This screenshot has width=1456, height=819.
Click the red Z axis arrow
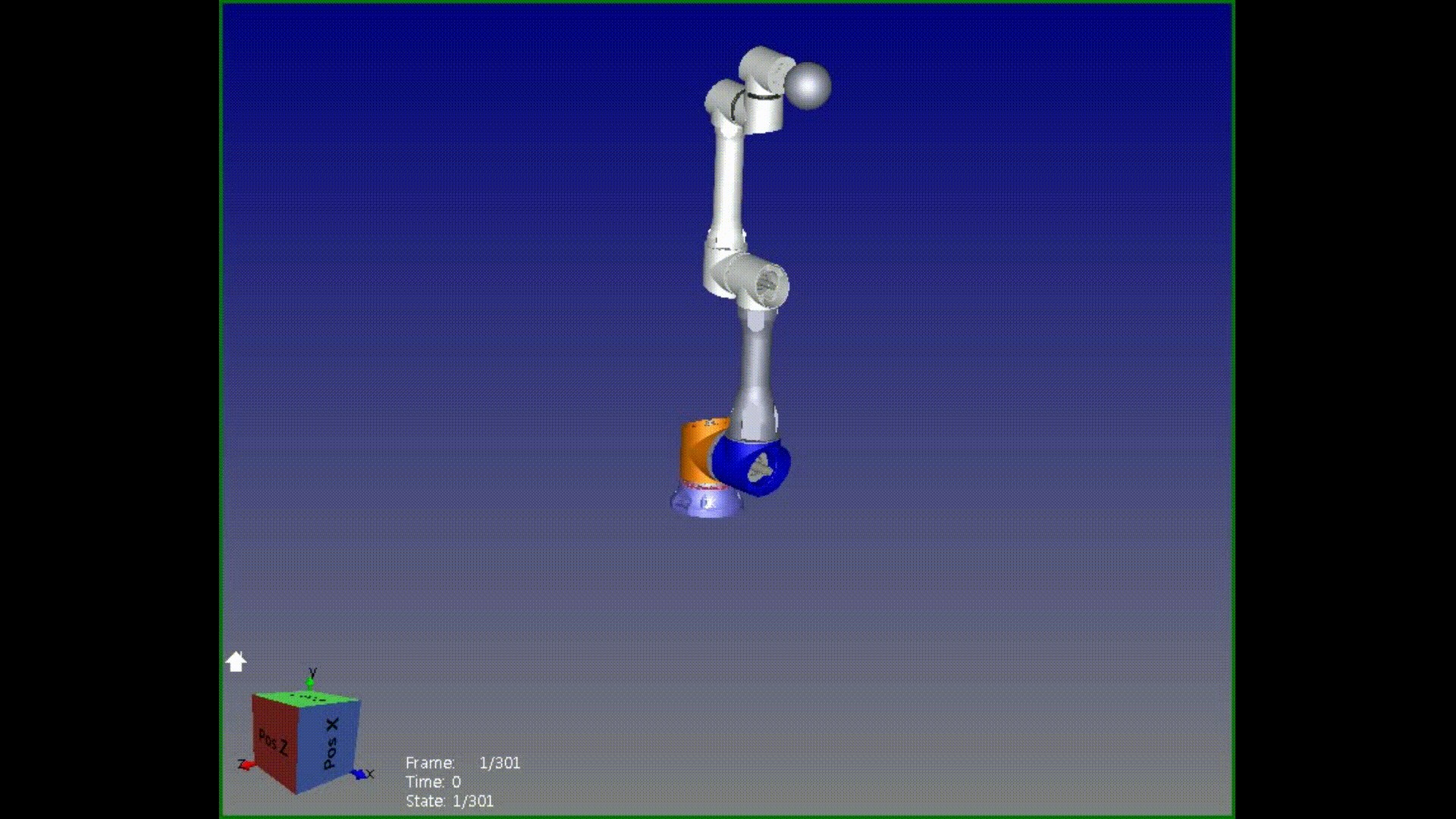[246, 764]
